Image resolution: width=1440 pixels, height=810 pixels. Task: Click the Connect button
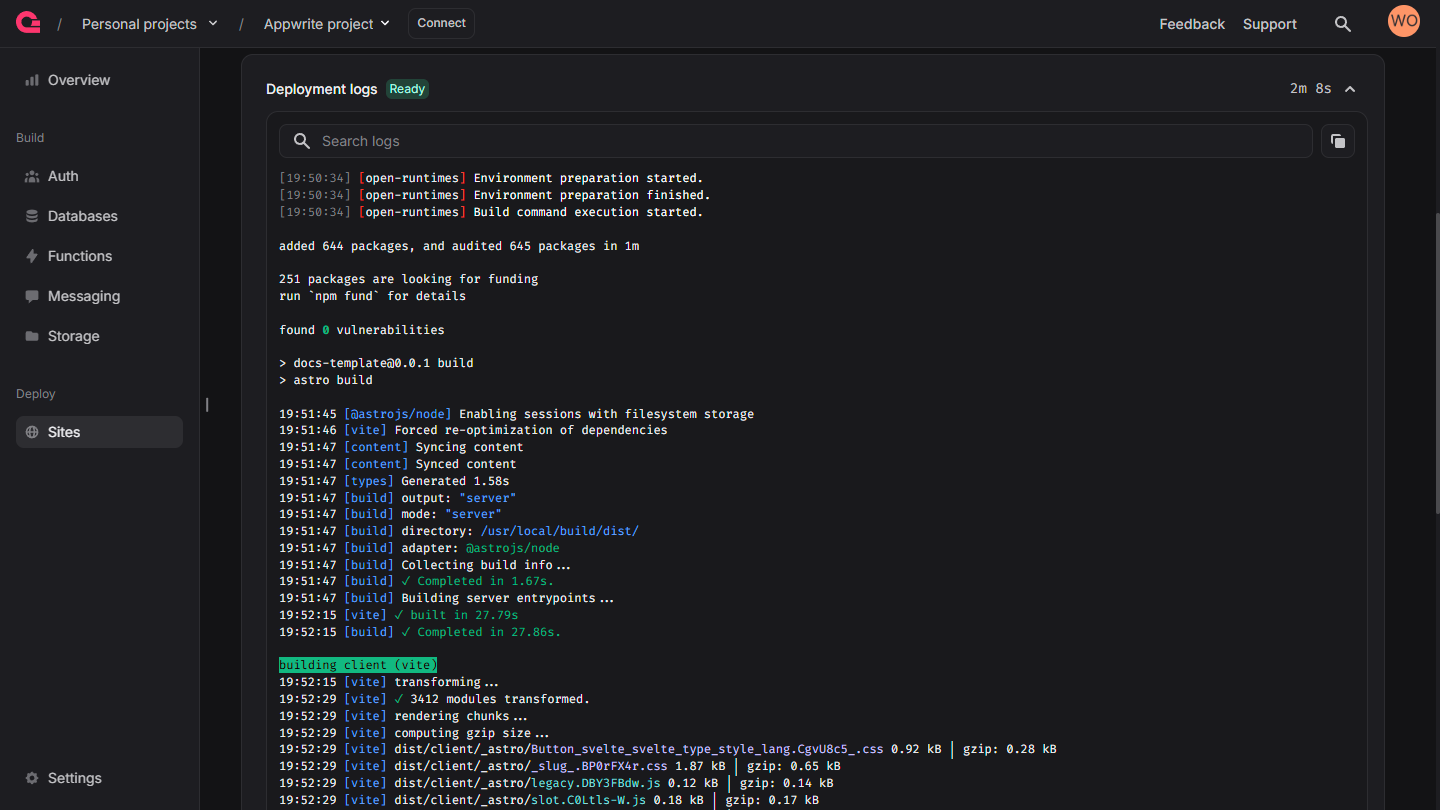pos(441,23)
